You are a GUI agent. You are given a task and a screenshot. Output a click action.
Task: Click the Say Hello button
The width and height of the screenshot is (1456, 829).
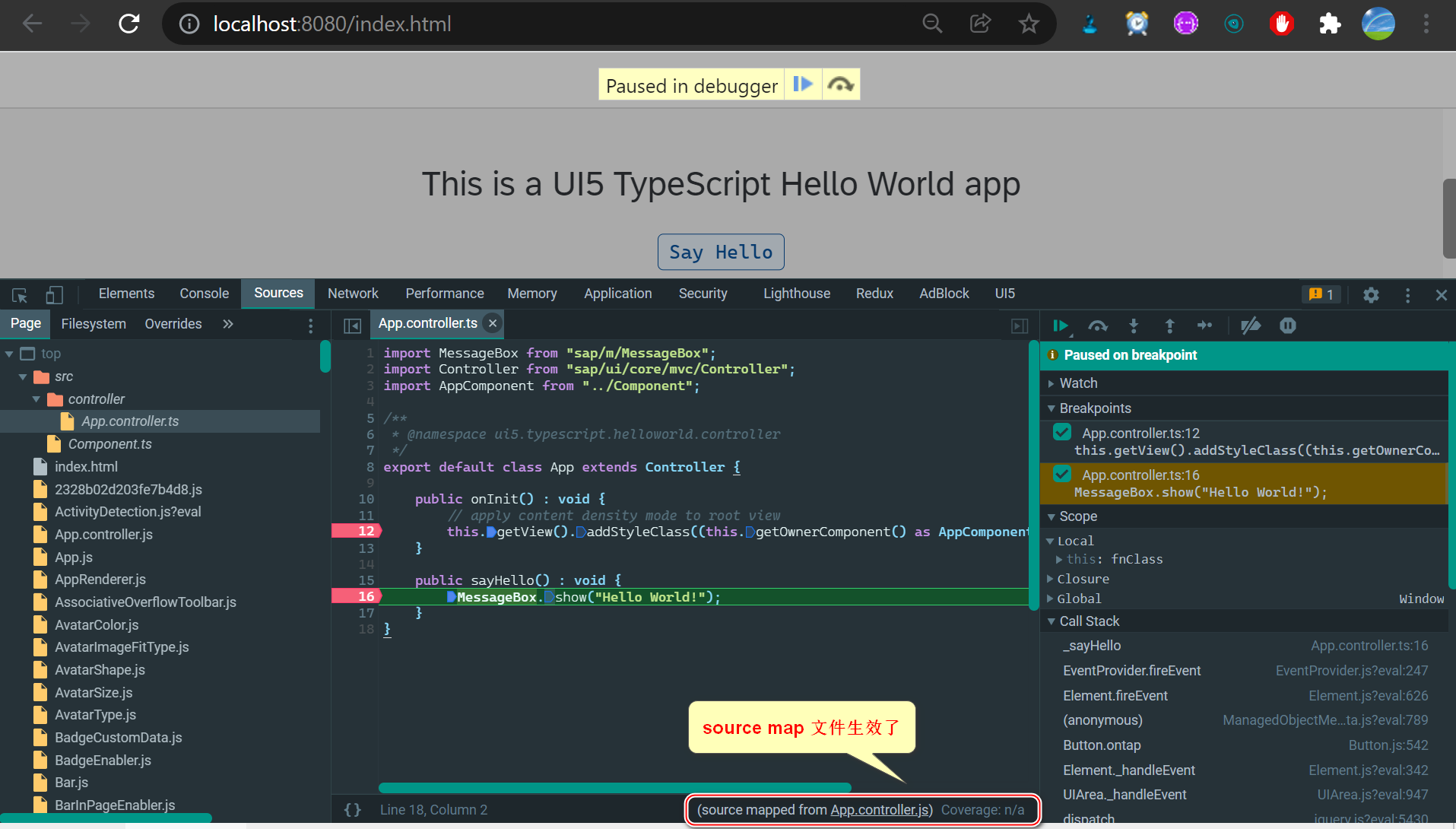pyautogui.click(x=721, y=252)
